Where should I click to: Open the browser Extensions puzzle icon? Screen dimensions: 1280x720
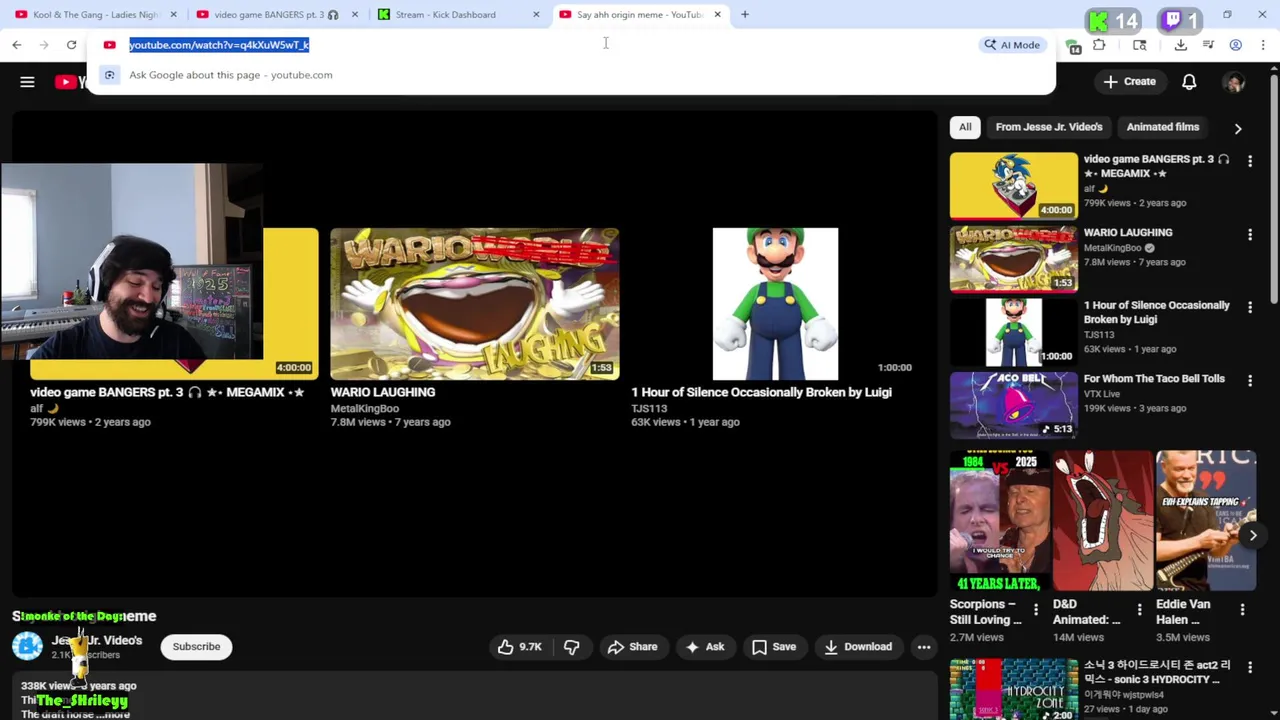1099,45
